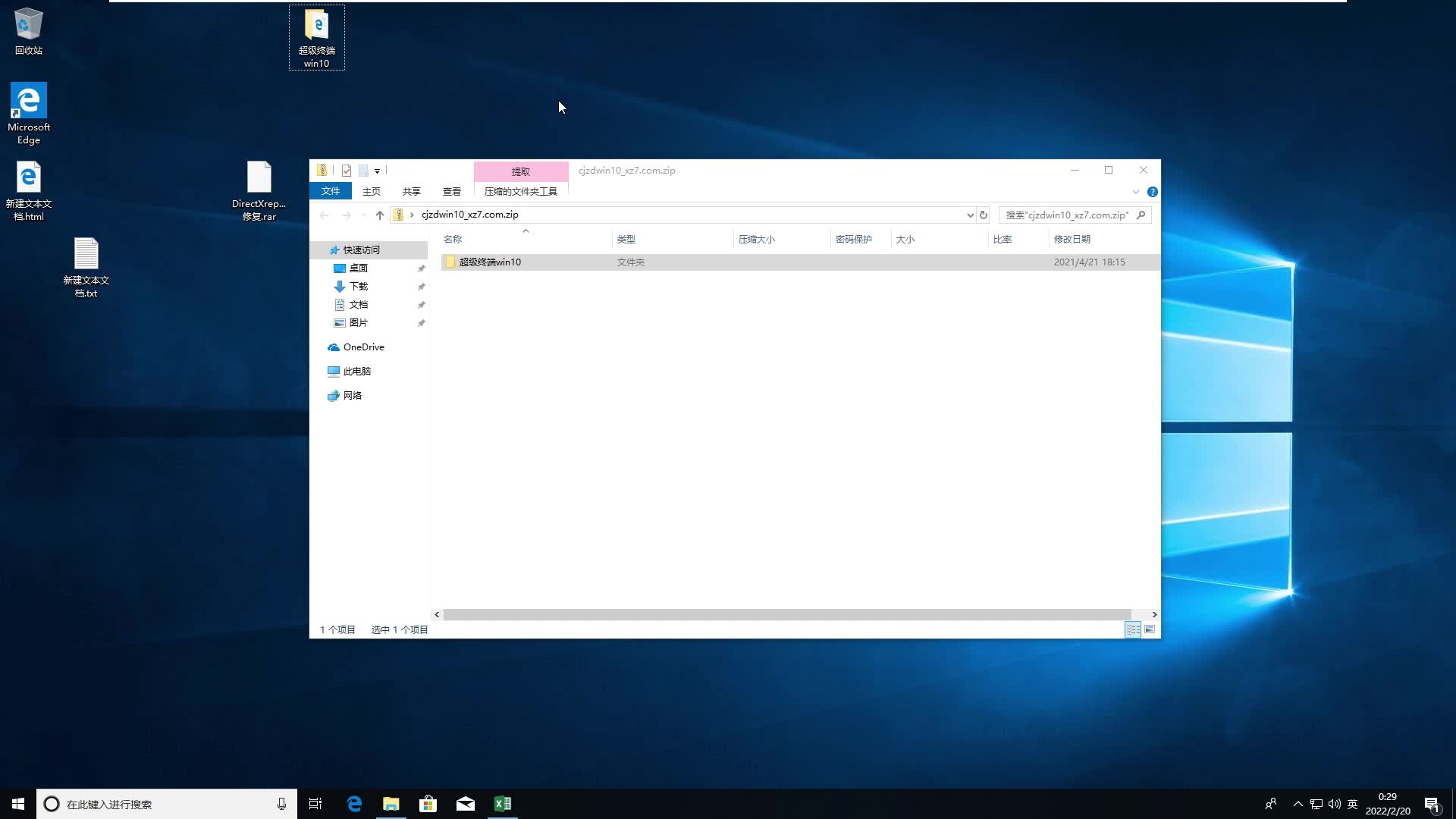Open Customize Quick Access Toolbar dropdown

[x=377, y=171]
